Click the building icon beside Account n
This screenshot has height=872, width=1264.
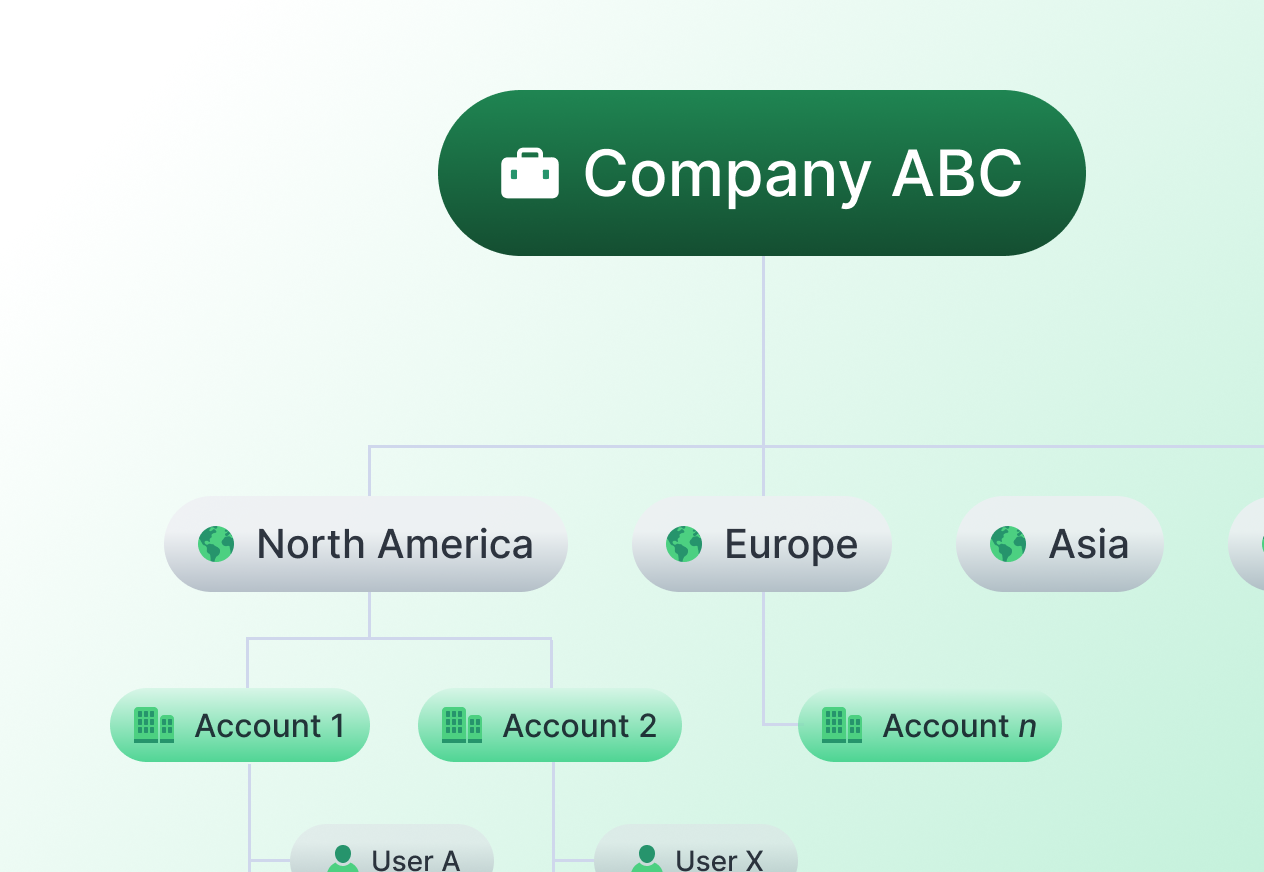pyautogui.click(x=842, y=725)
